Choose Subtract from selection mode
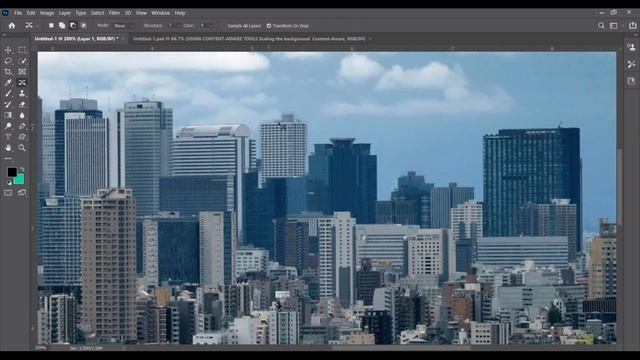 73,26
